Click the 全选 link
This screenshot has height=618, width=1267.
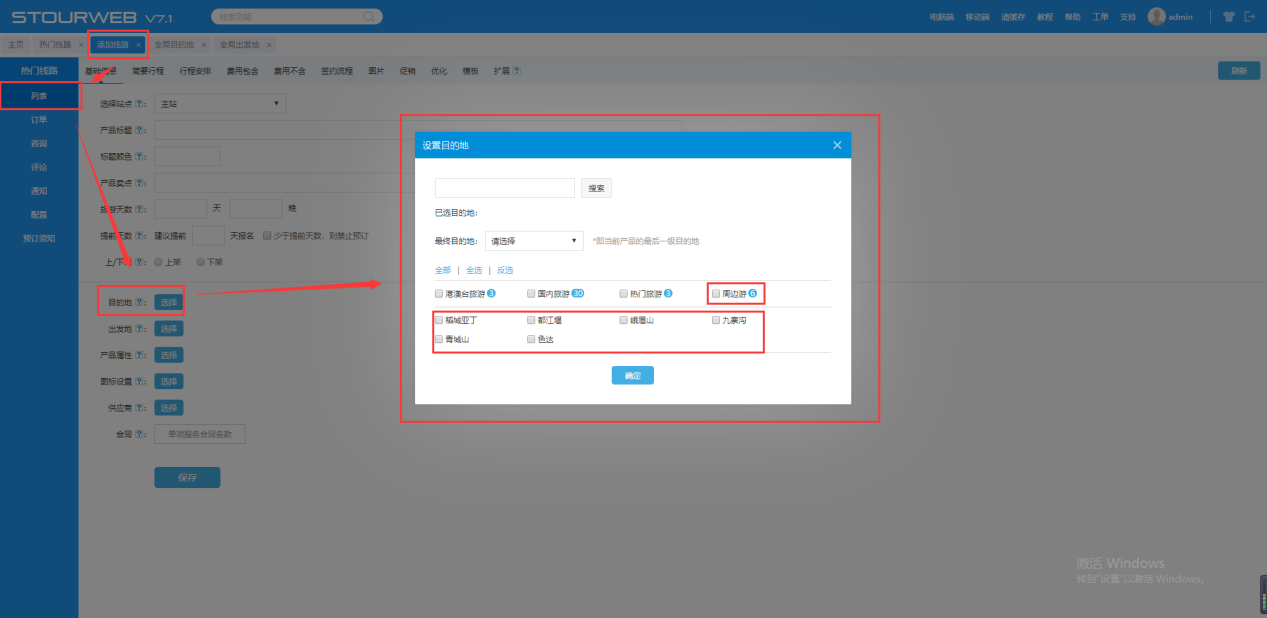[474, 270]
